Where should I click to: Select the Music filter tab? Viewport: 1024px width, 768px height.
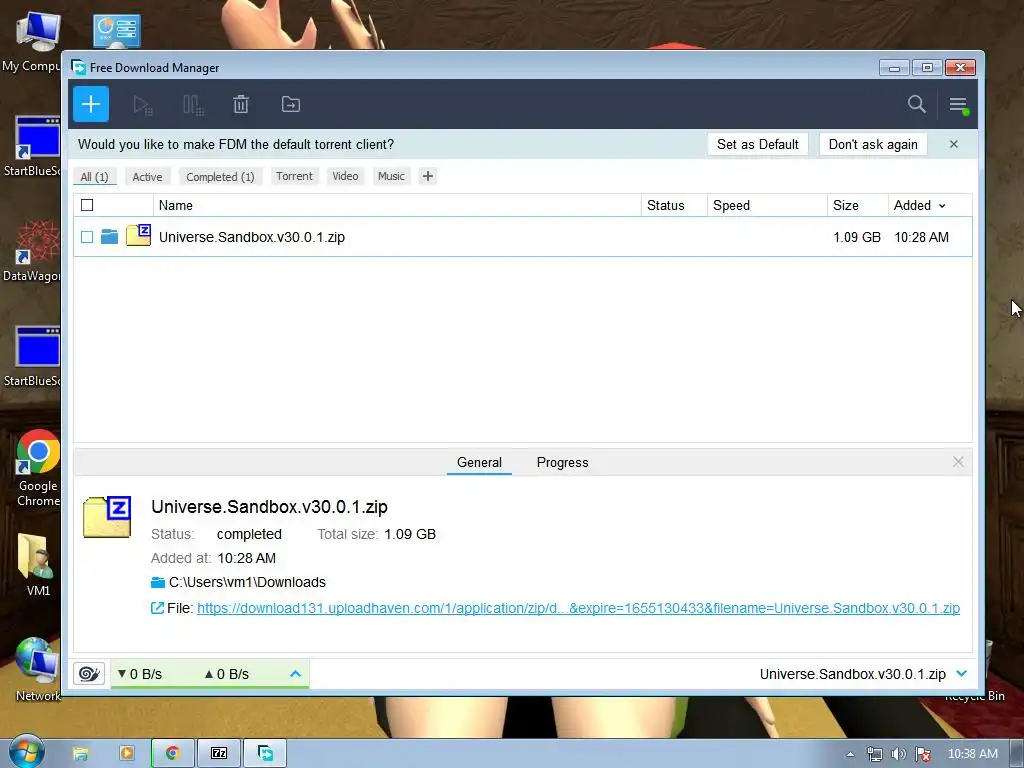[391, 176]
